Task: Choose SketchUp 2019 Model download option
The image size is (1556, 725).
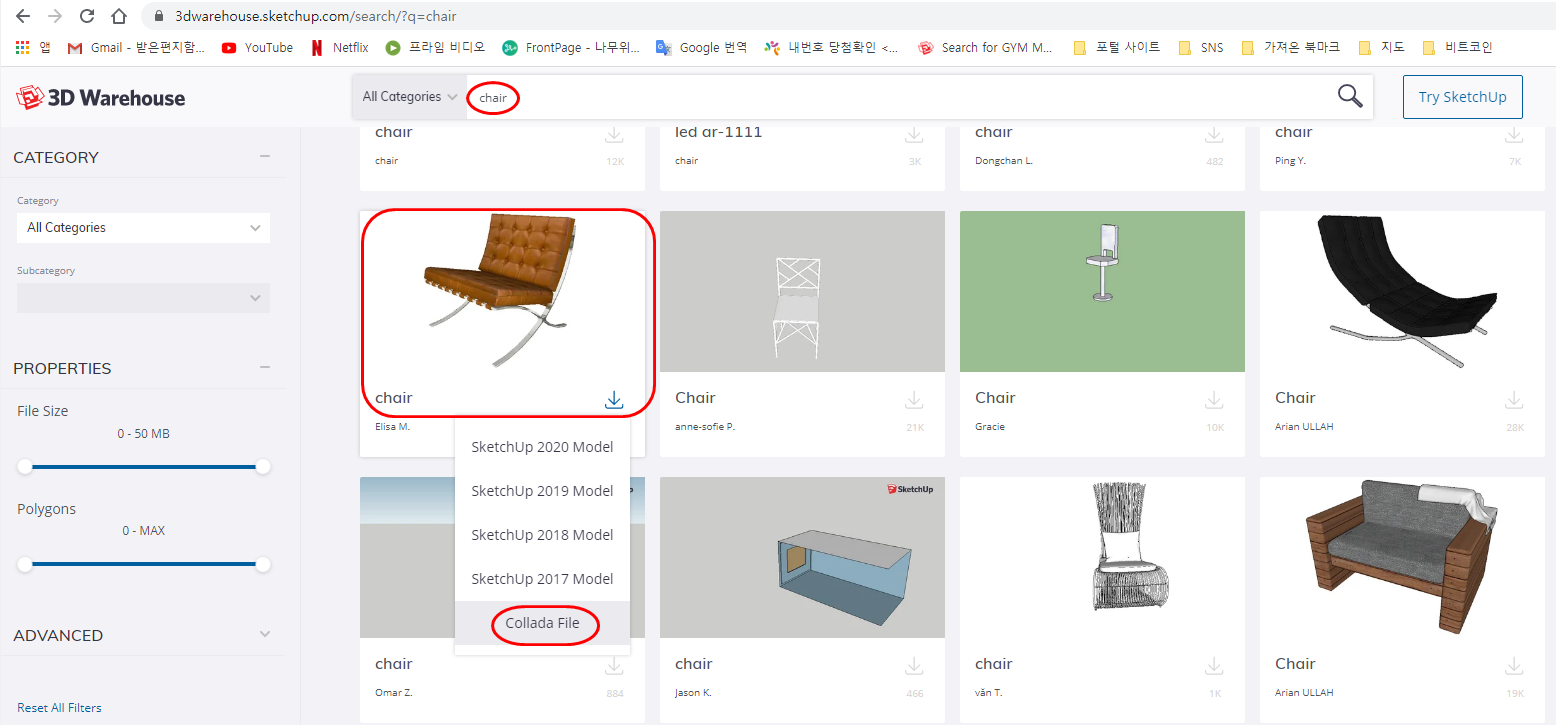Action: 542,491
